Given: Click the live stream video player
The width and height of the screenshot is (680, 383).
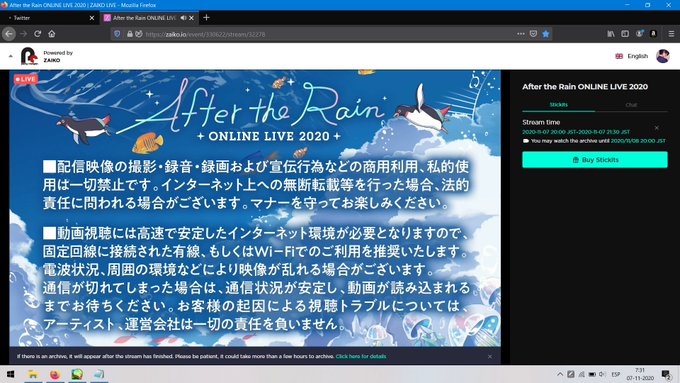Looking at the screenshot, I should pos(255,208).
